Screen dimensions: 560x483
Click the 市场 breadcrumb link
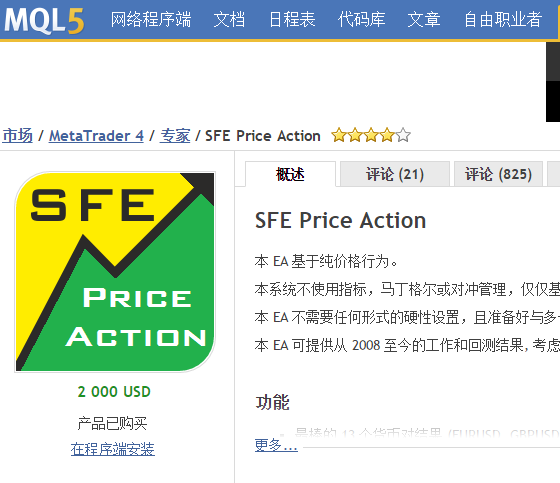tap(18, 136)
